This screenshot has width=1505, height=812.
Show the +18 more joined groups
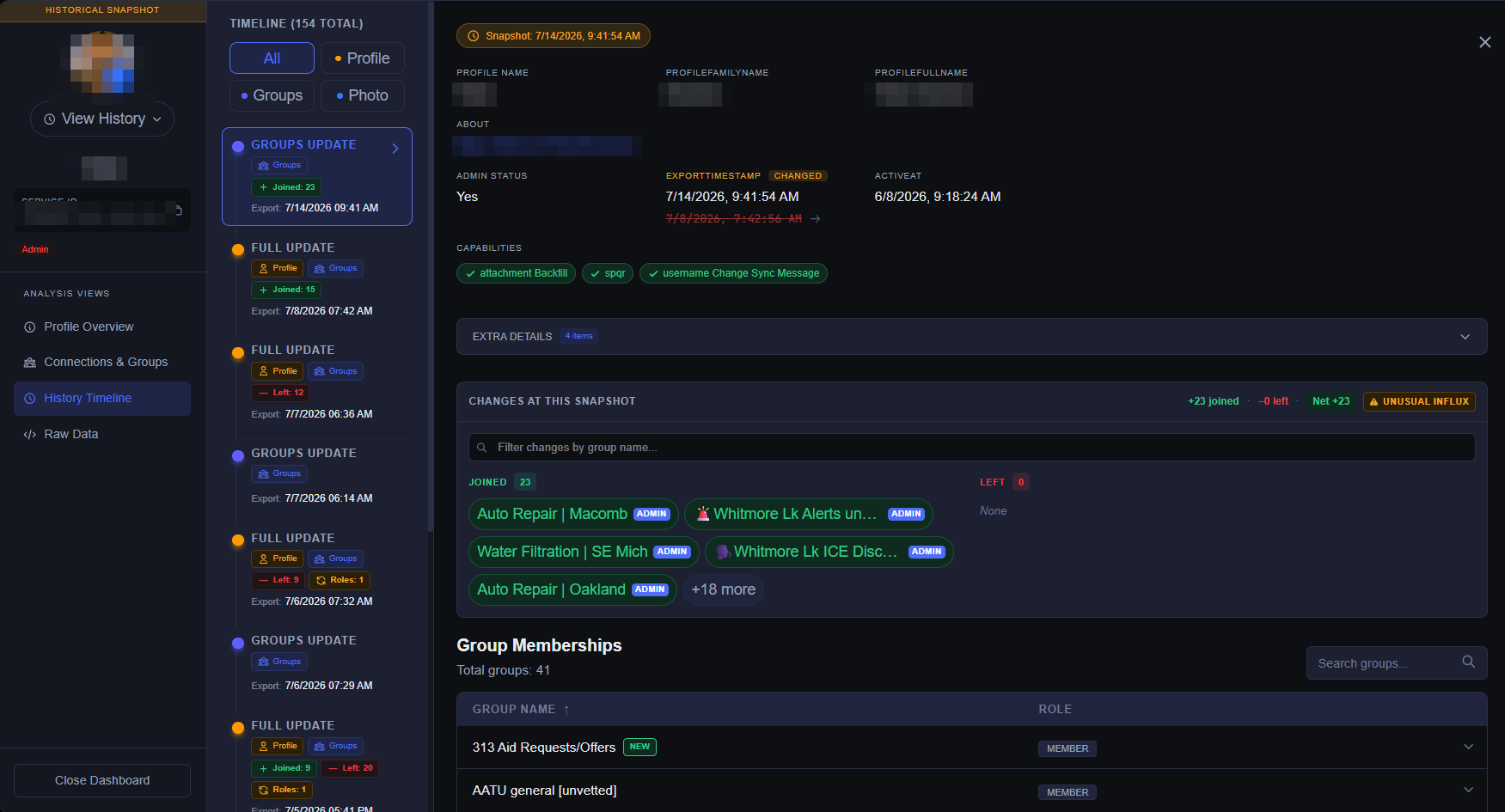click(x=723, y=589)
